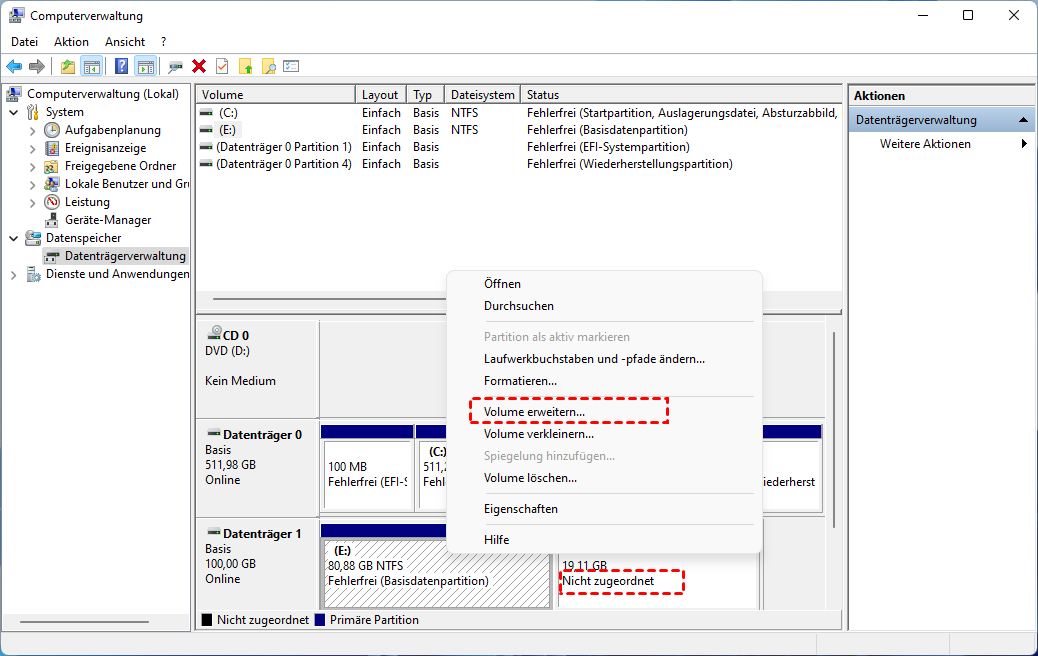Go up one level via folder icon
This screenshot has height=656, width=1038.
coord(68,66)
